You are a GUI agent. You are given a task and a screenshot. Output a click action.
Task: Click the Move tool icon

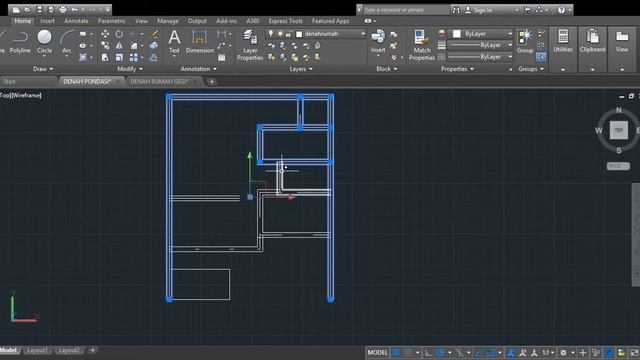click(x=105, y=34)
